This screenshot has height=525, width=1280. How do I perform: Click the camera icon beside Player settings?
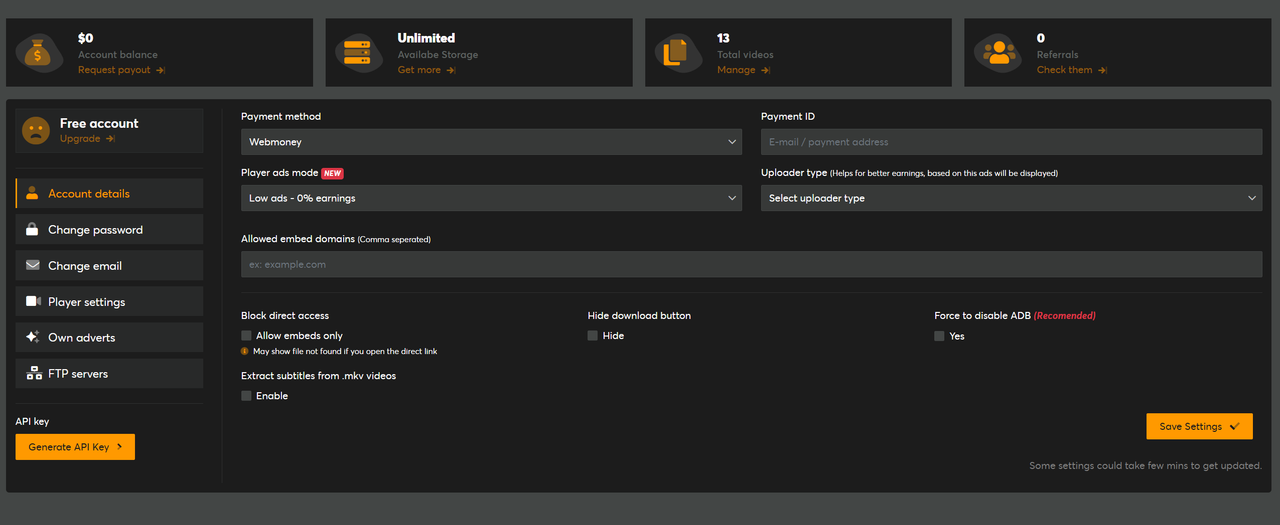(32, 301)
